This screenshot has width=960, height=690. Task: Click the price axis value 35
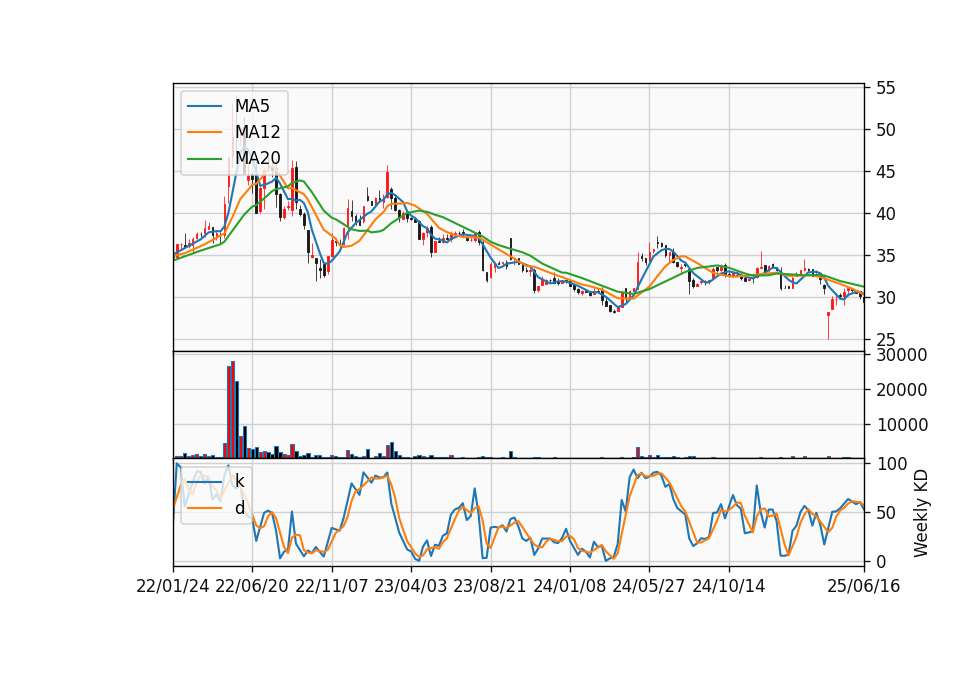coord(885,256)
